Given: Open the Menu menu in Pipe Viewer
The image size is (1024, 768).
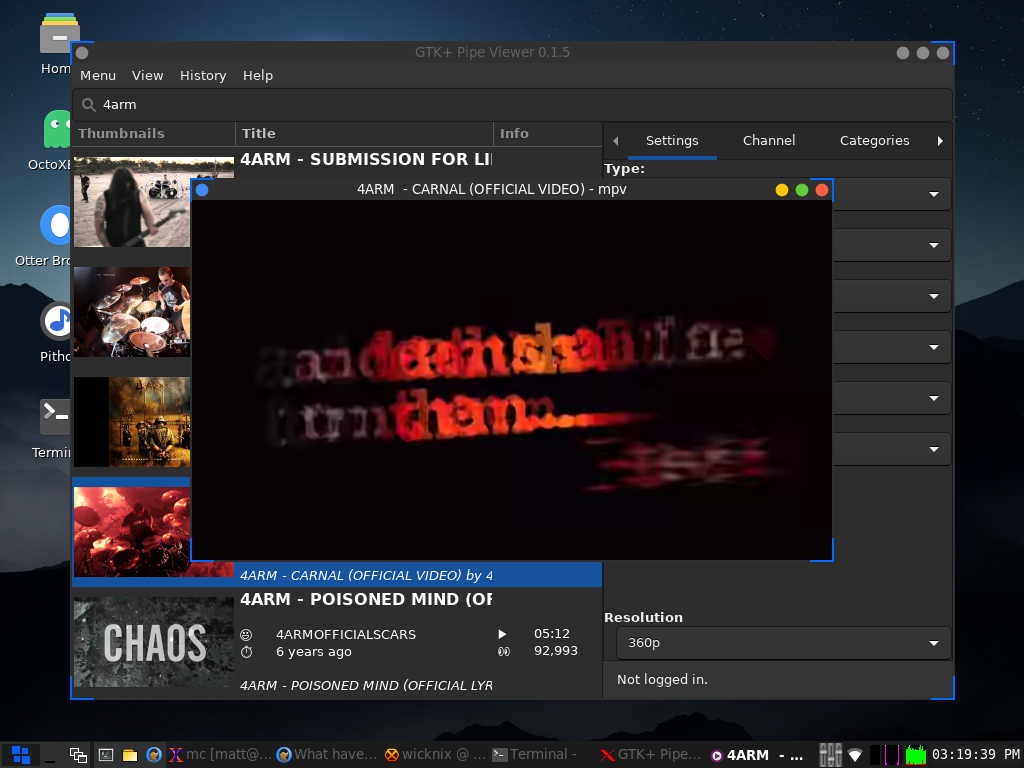Looking at the screenshot, I should click(x=98, y=76).
